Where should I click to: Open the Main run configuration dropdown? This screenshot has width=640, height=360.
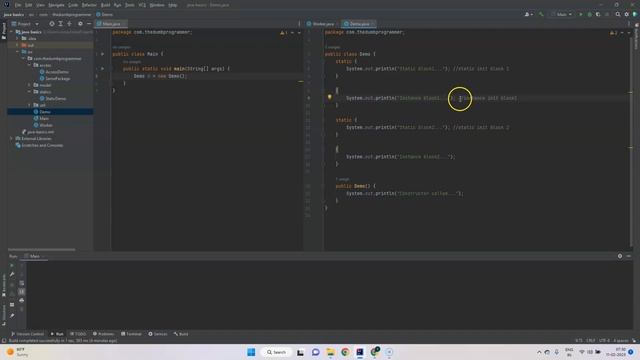pos(562,14)
